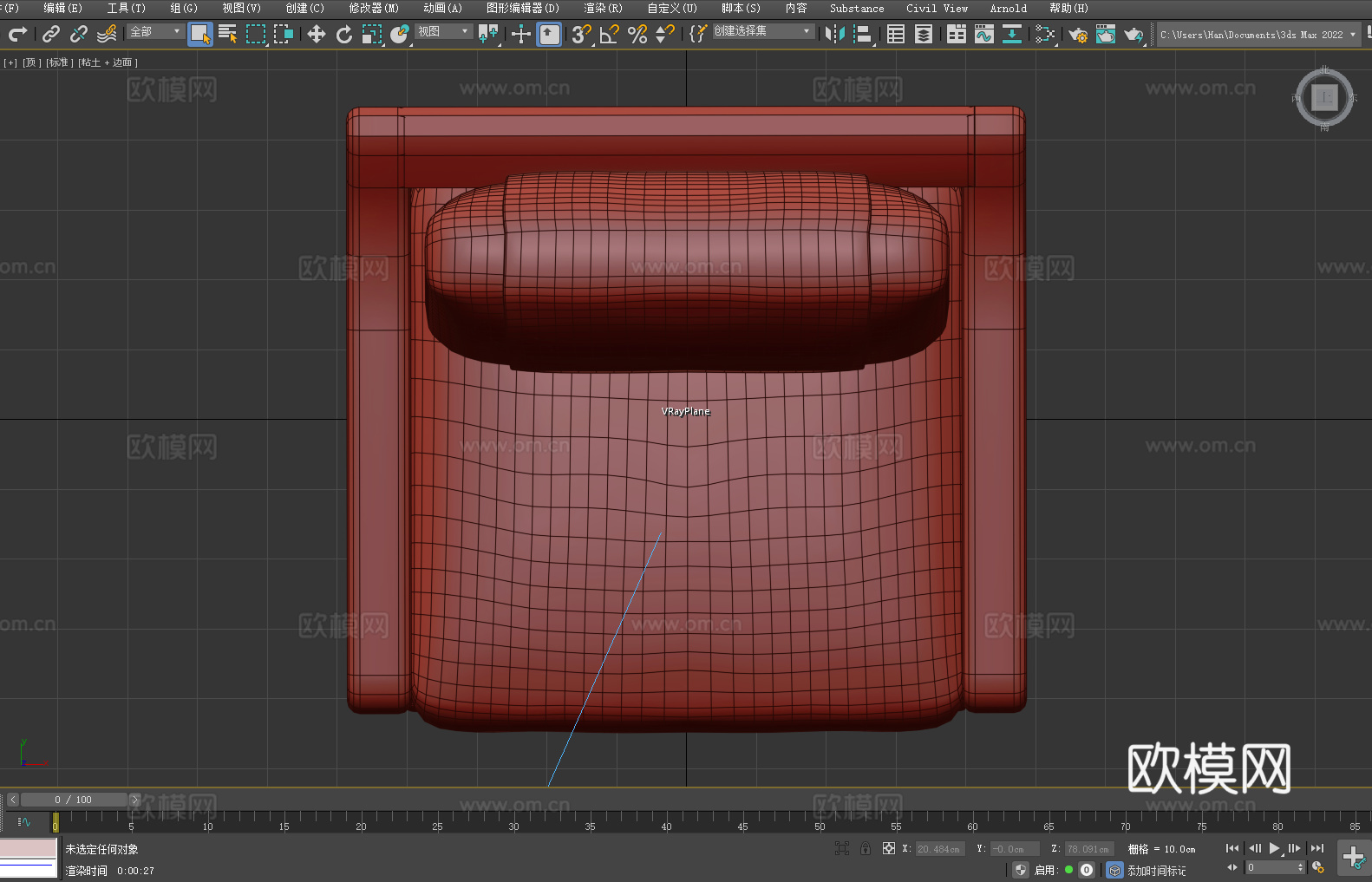Open the Civil View menu
Image resolution: width=1372 pixels, height=882 pixels.
click(937, 8)
